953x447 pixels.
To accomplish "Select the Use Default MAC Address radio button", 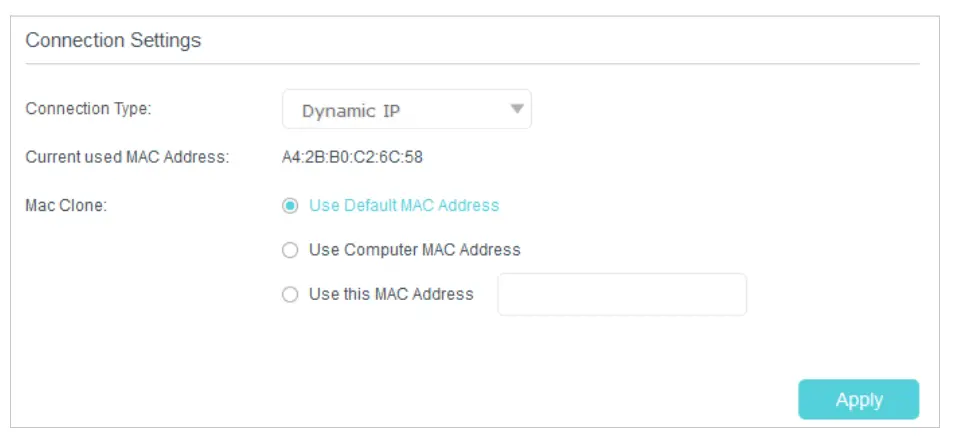I will pyautogui.click(x=290, y=205).
